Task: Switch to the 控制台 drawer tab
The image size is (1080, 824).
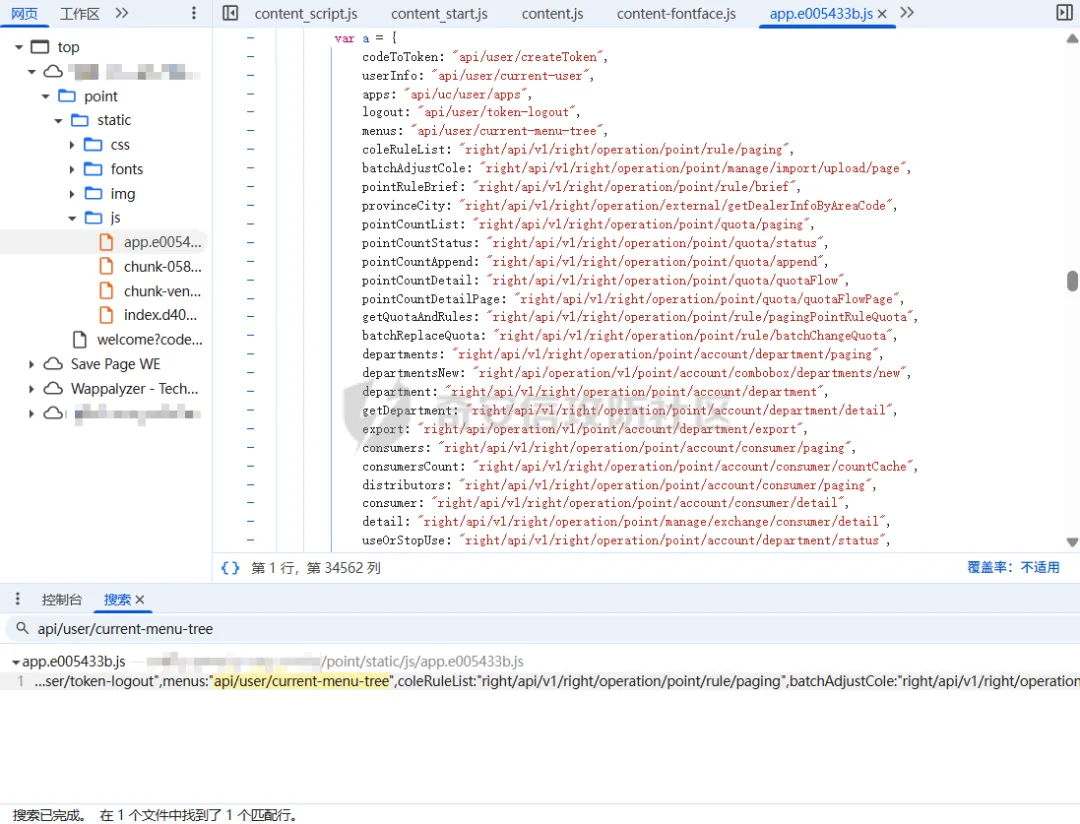Action: click(x=61, y=599)
